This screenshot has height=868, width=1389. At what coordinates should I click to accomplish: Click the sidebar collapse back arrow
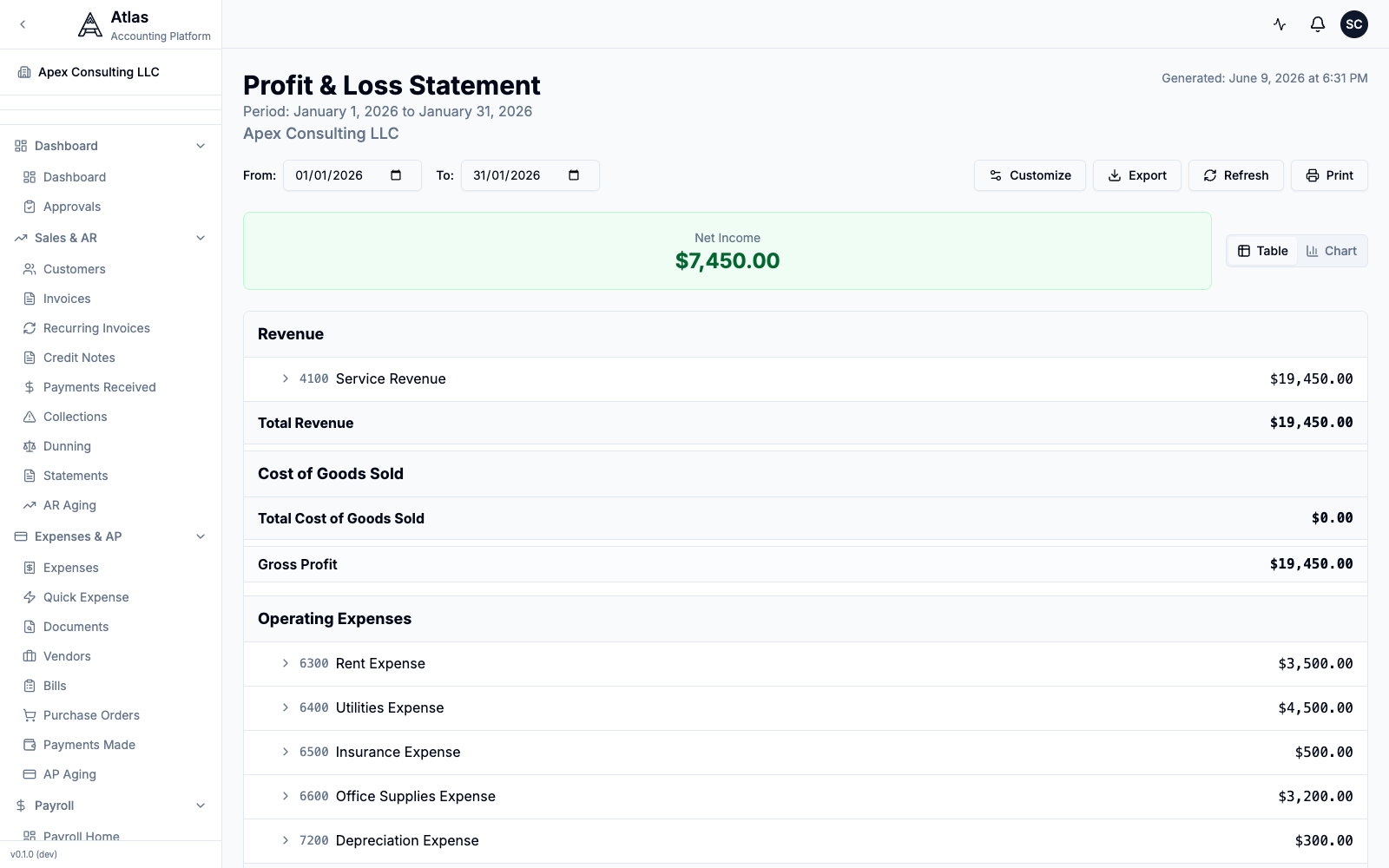click(x=23, y=24)
